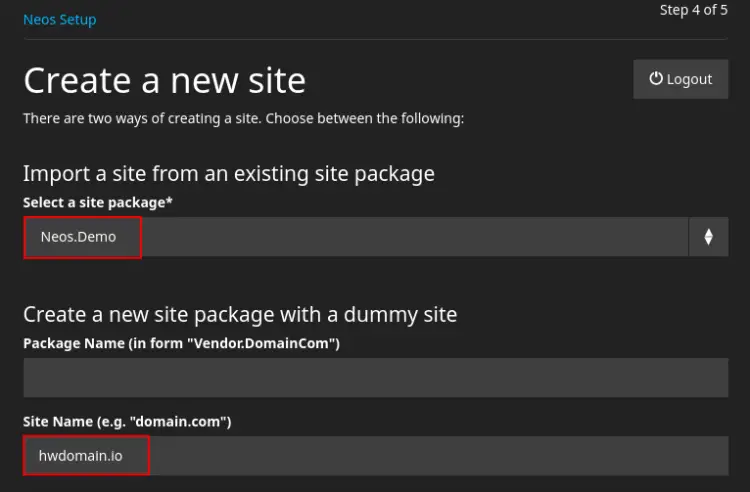Open the Select a site package dropdown
Screen dimensions: 750x492
(400, 237)
